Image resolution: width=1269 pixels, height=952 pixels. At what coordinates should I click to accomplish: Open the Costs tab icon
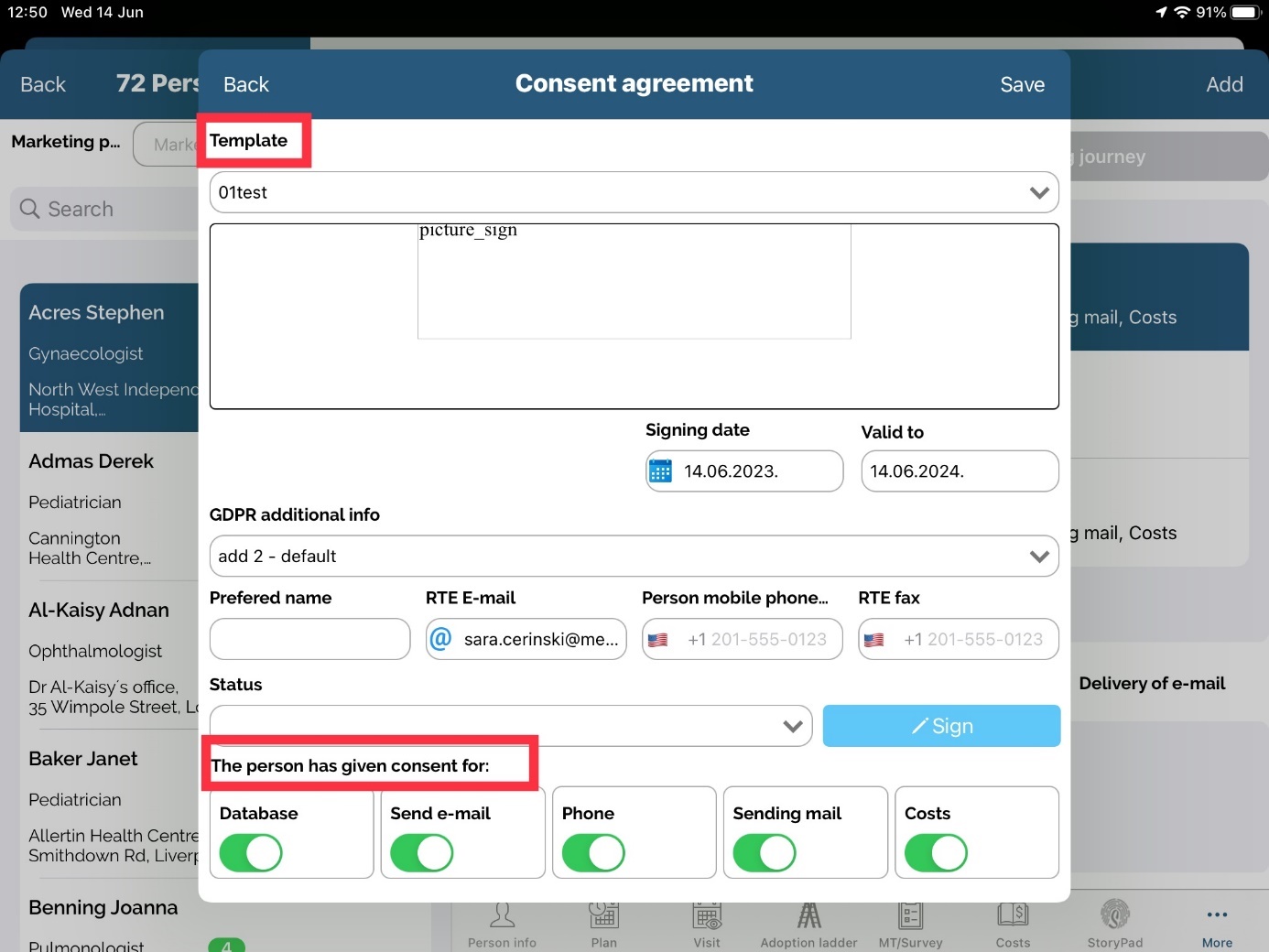1013,915
